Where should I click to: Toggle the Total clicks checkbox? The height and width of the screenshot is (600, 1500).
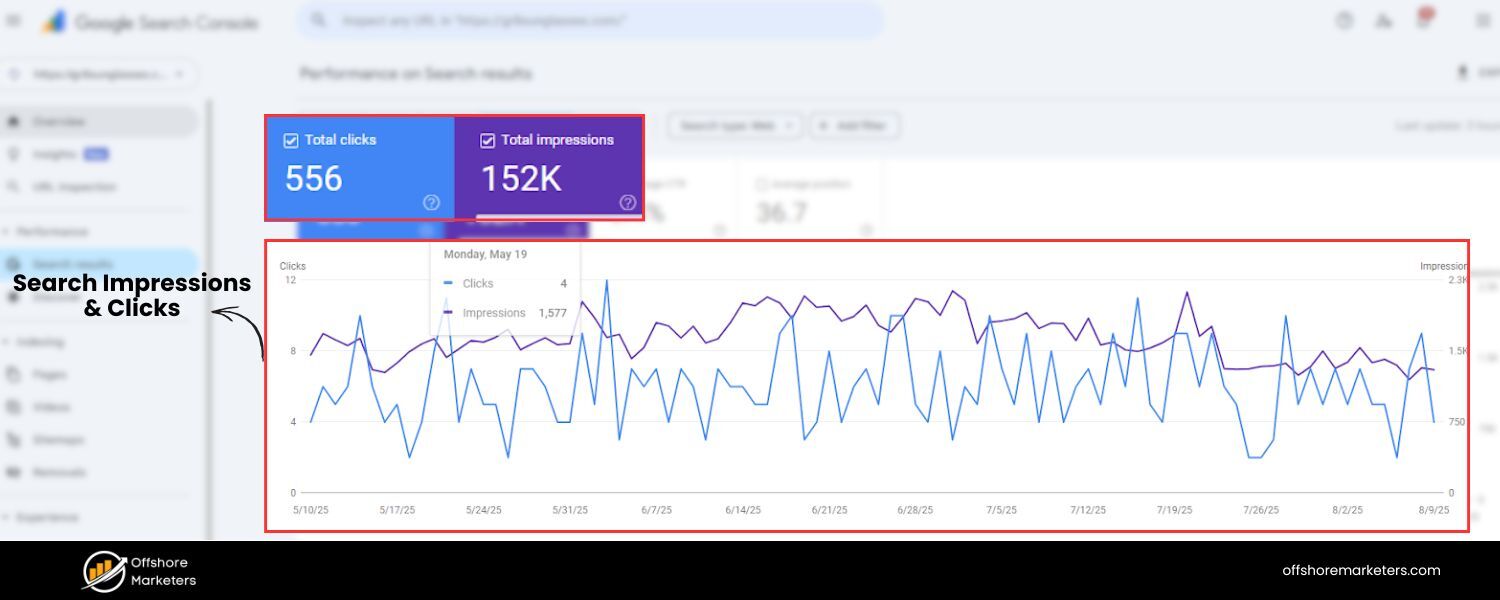click(x=291, y=140)
